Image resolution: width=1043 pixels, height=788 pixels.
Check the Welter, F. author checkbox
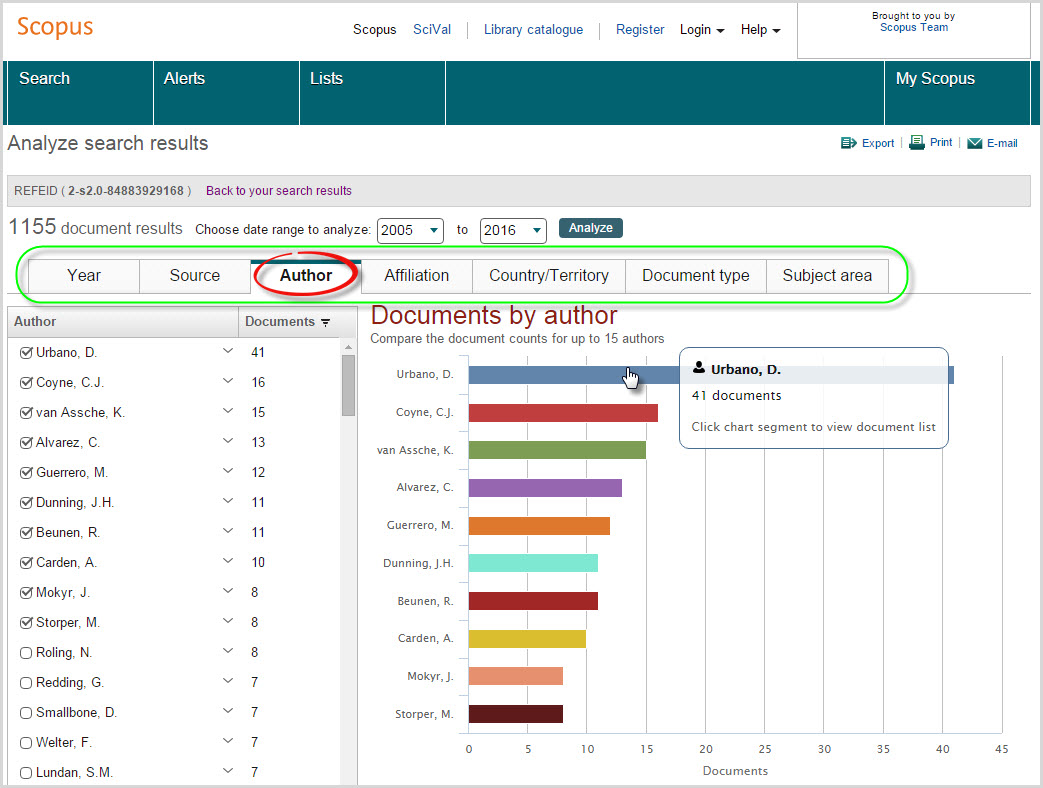pos(26,743)
